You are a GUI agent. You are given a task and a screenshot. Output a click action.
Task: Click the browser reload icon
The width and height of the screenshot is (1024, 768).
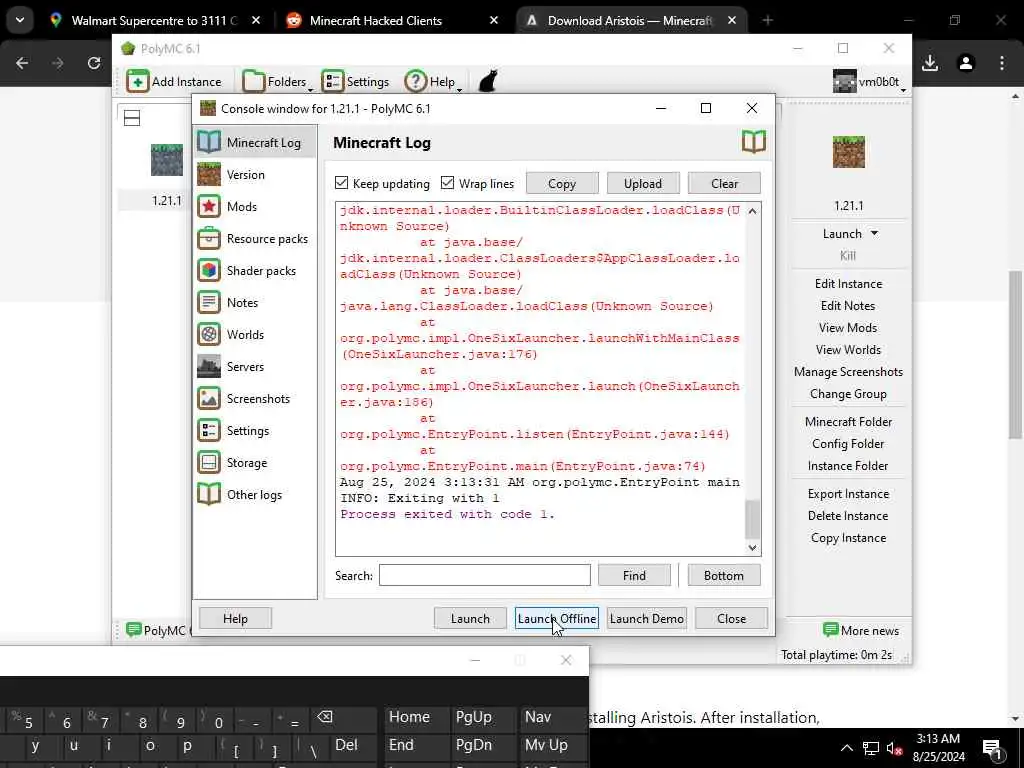pyautogui.click(x=94, y=63)
